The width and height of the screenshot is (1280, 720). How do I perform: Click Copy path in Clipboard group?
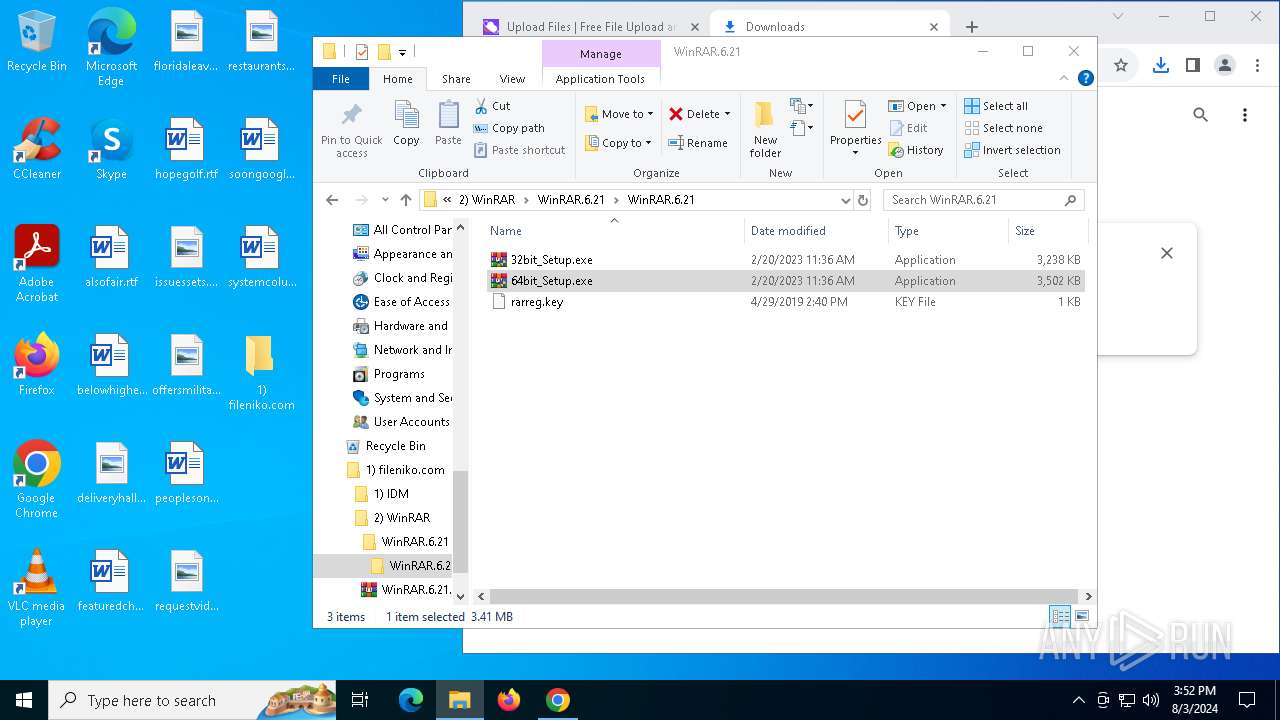[509, 128]
